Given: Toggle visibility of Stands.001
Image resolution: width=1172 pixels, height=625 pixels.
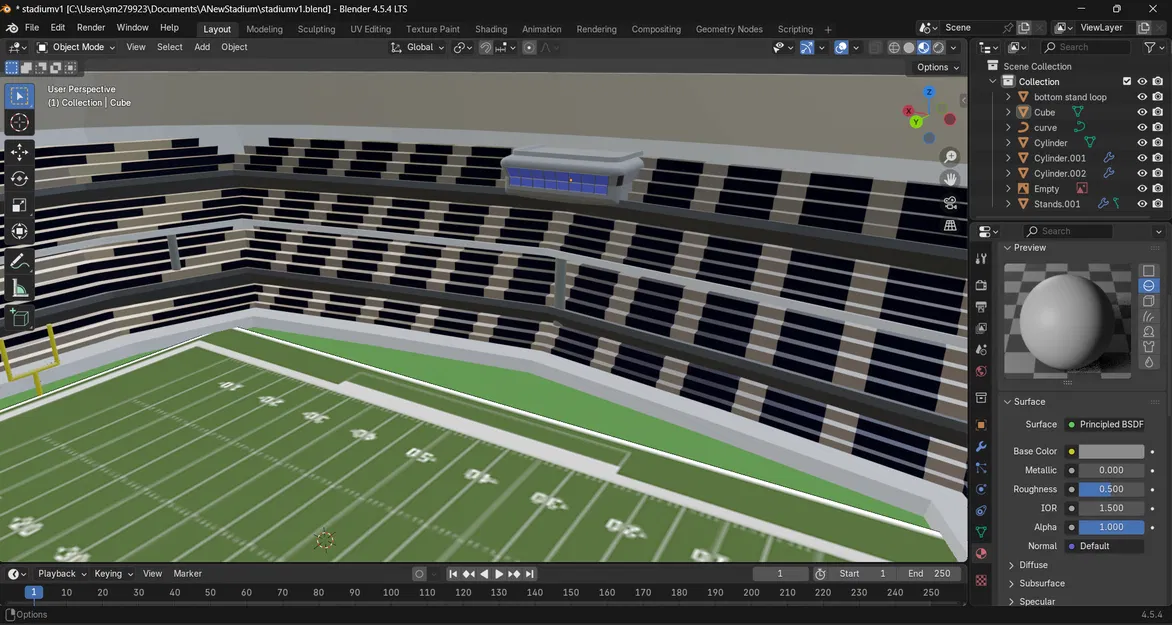Looking at the screenshot, I should click(1142, 204).
